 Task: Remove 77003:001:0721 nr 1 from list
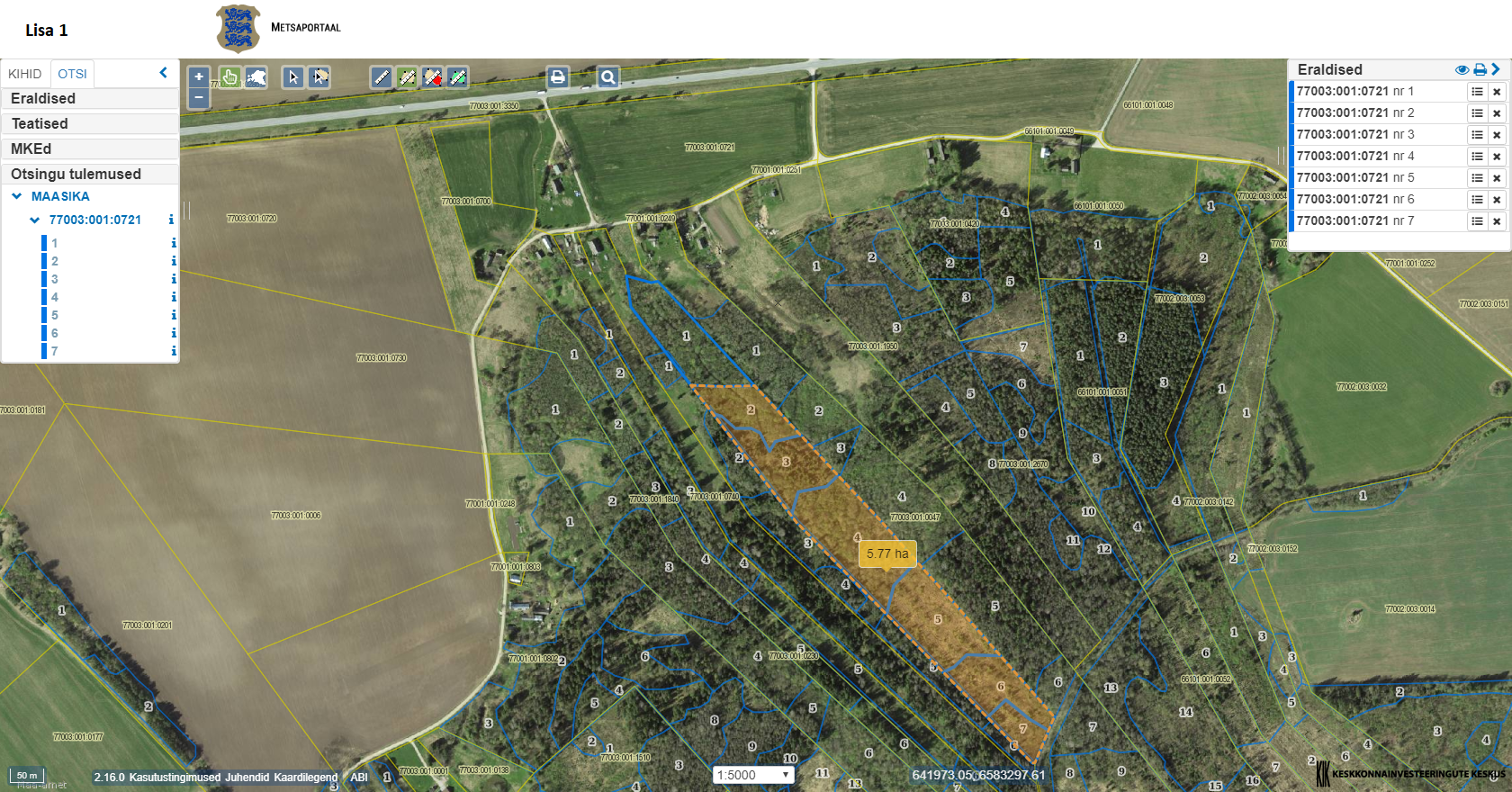[x=1497, y=92]
